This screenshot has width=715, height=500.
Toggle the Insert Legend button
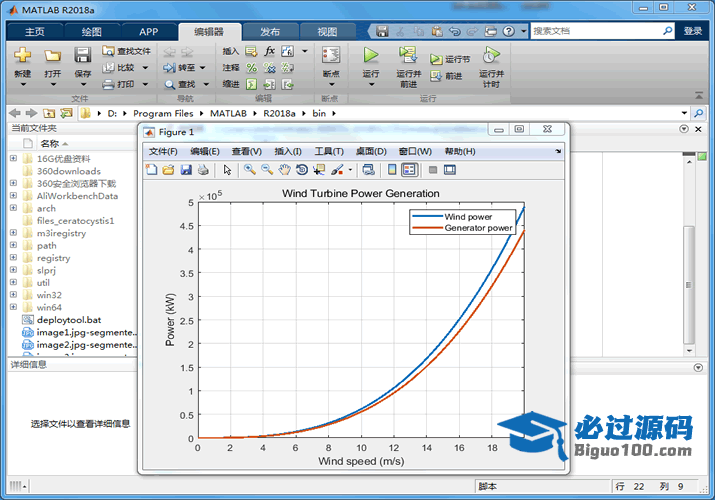409,170
